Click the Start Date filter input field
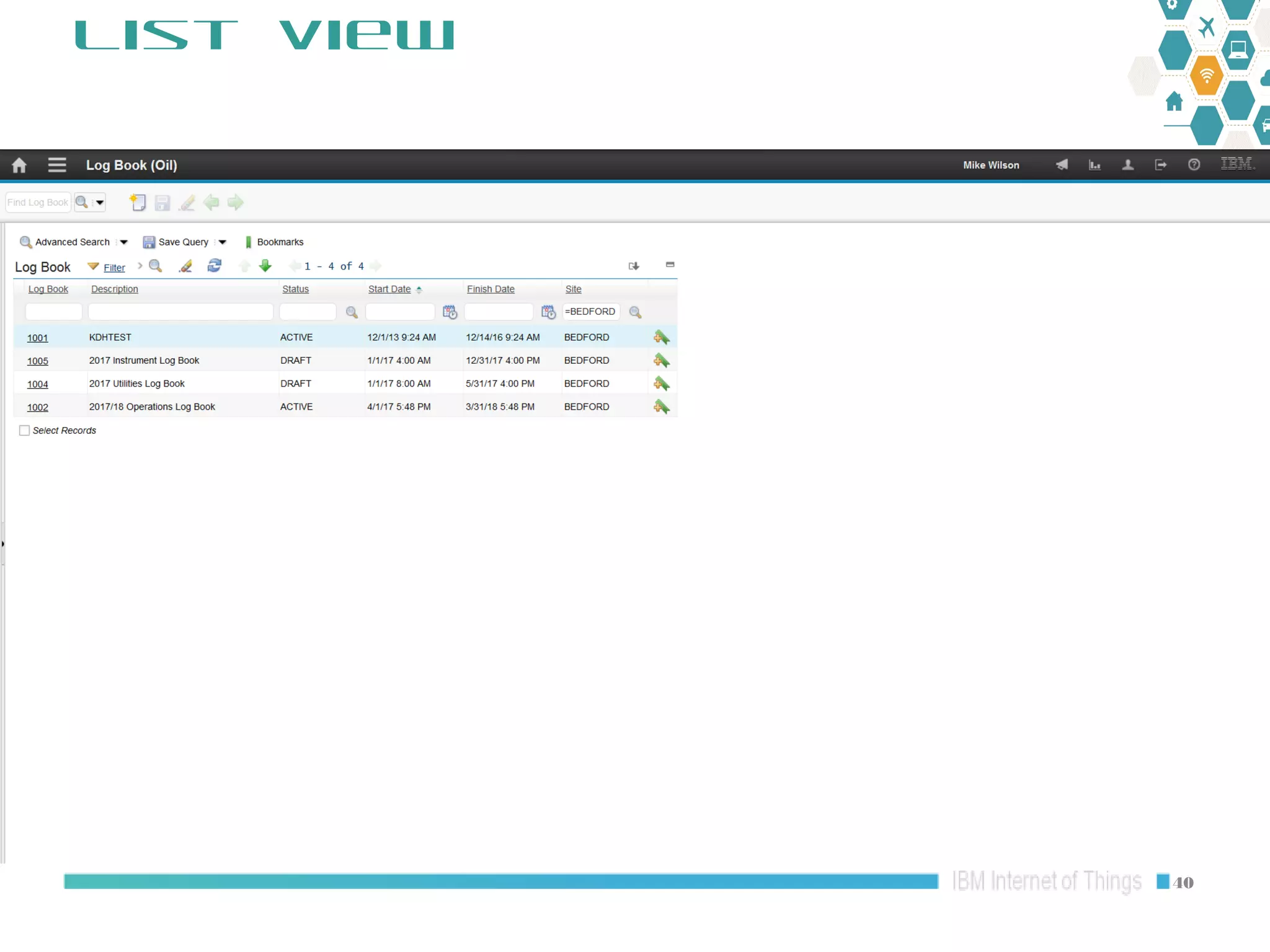This screenshot has width=1270, height=952. (400, 312)
